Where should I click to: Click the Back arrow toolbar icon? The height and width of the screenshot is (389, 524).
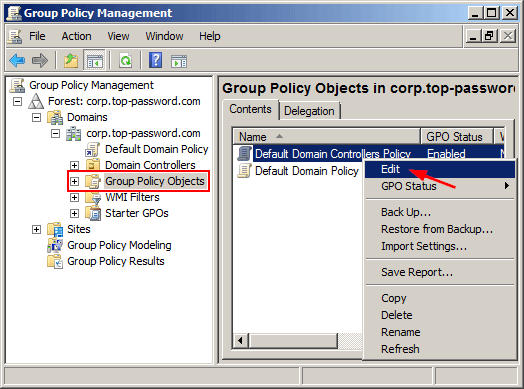pos(17,60)
